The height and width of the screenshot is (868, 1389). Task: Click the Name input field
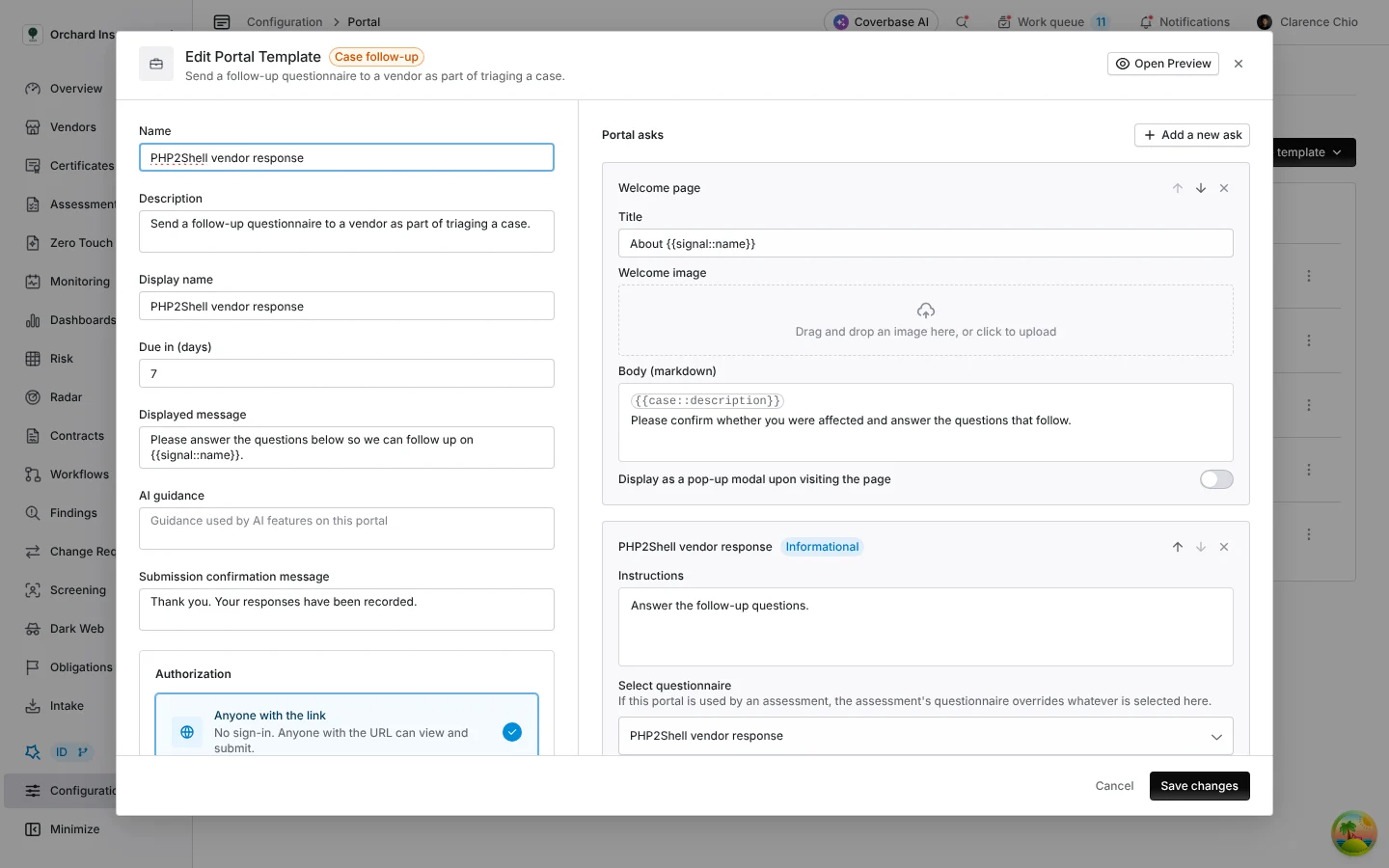[346, 157]
